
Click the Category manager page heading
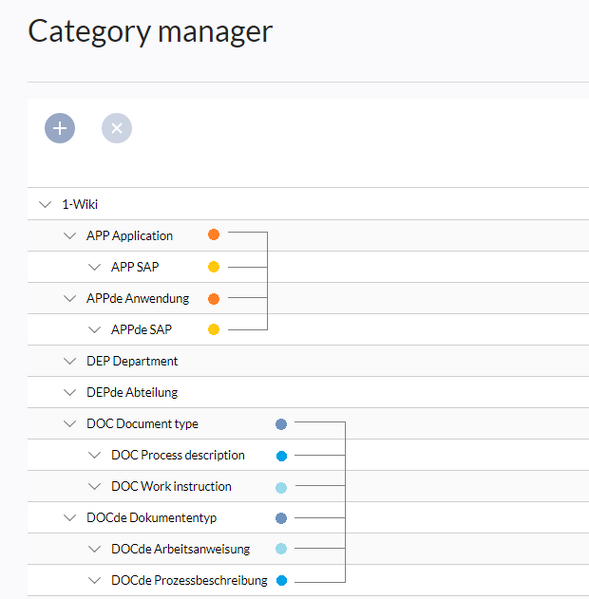pyautogui.click(x=150, y=32)
